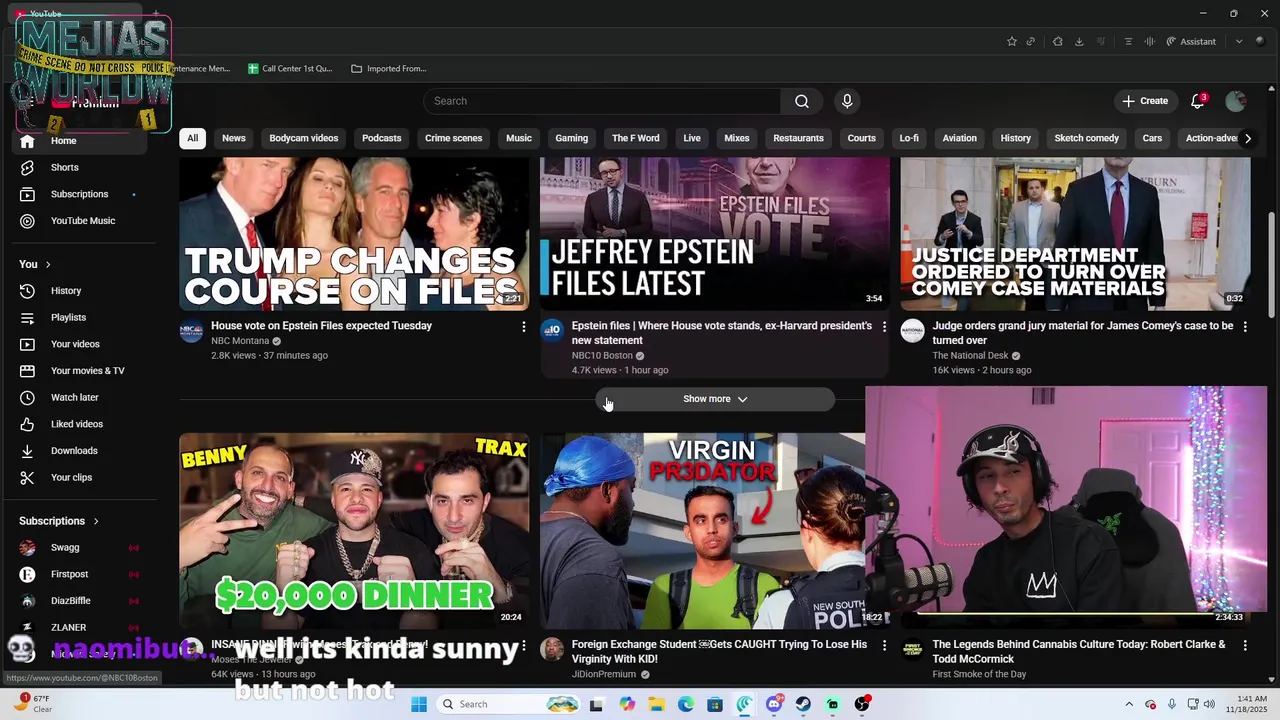Click The National Desk channel avatar

(913, 332)
